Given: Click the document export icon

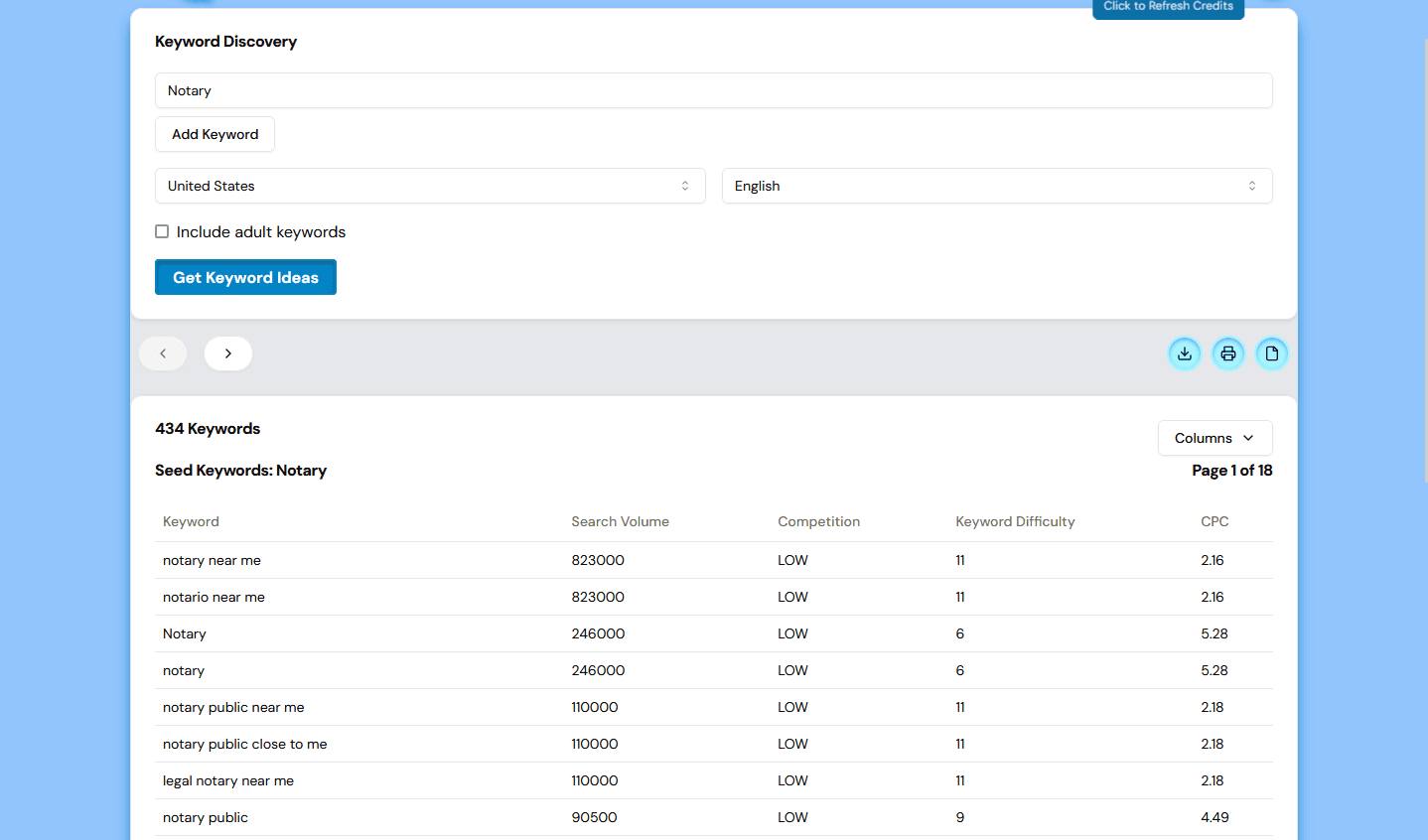Looking at the screenshot, I should (x=1272, y=353).
